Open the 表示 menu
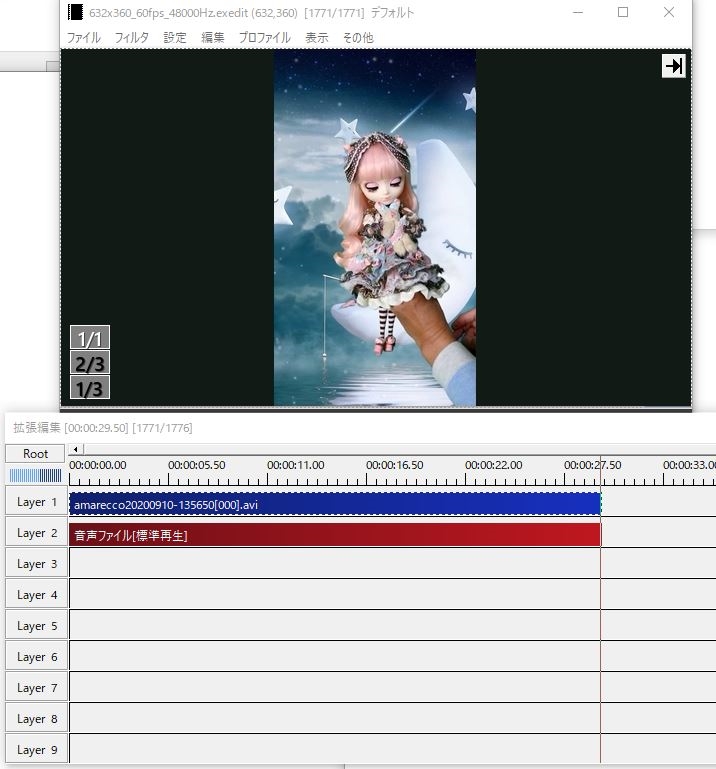The image size is (716, 769). pos(316,38)
